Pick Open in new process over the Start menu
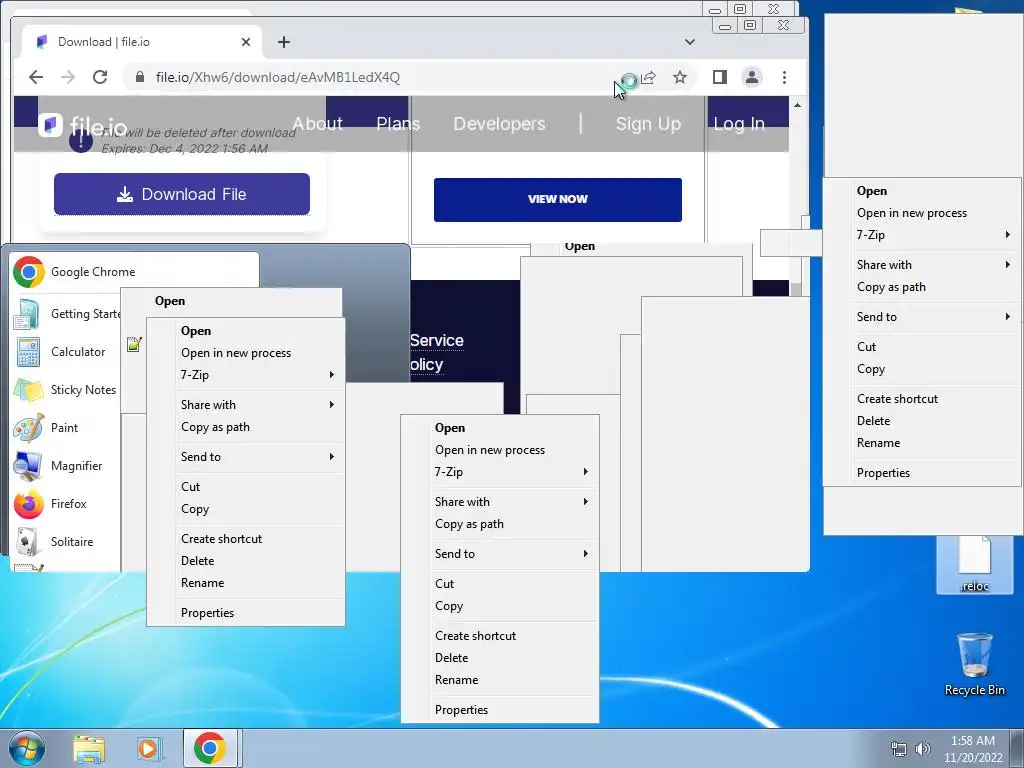Viewport: 1024px width, 768px height. pyautogui.click(x=246, y=353)
